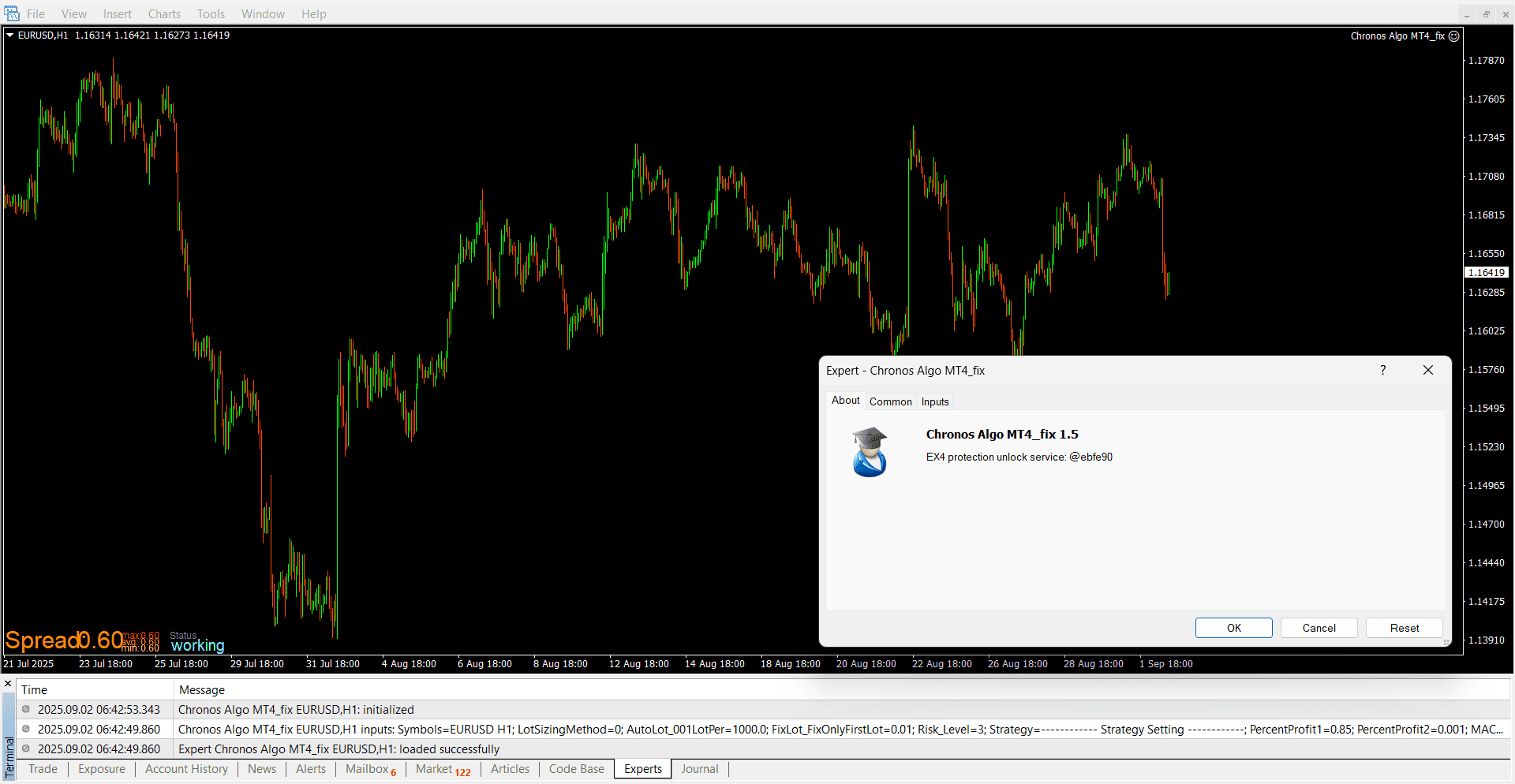Open the Account History tab

point(186,769)
